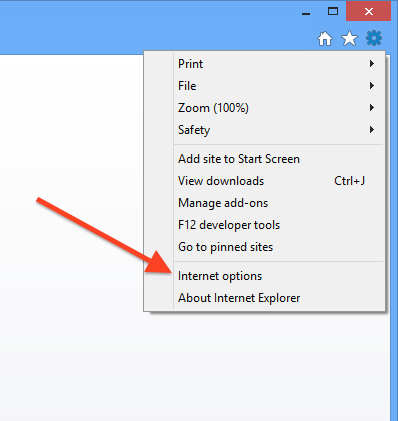Screen dimensions: 398x421
Task: Launch F12 developer tools
Action: tap(265, 225)
